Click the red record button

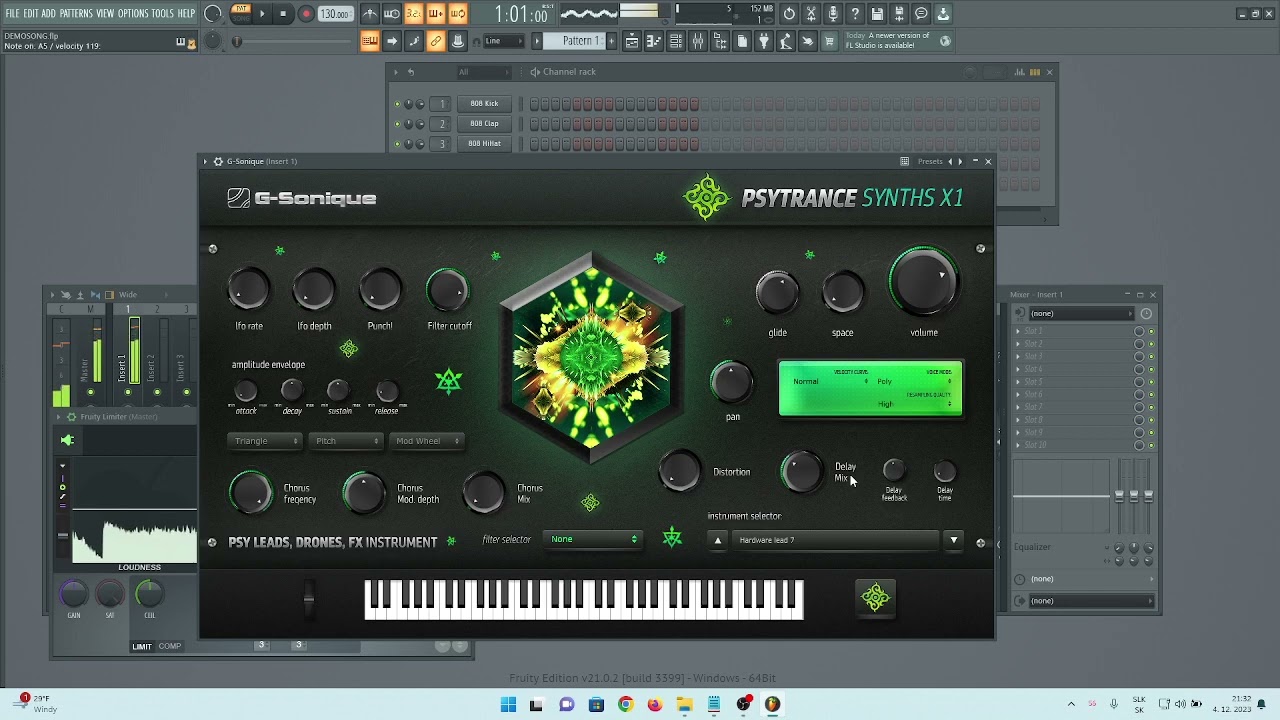click(x=306, y=14)
